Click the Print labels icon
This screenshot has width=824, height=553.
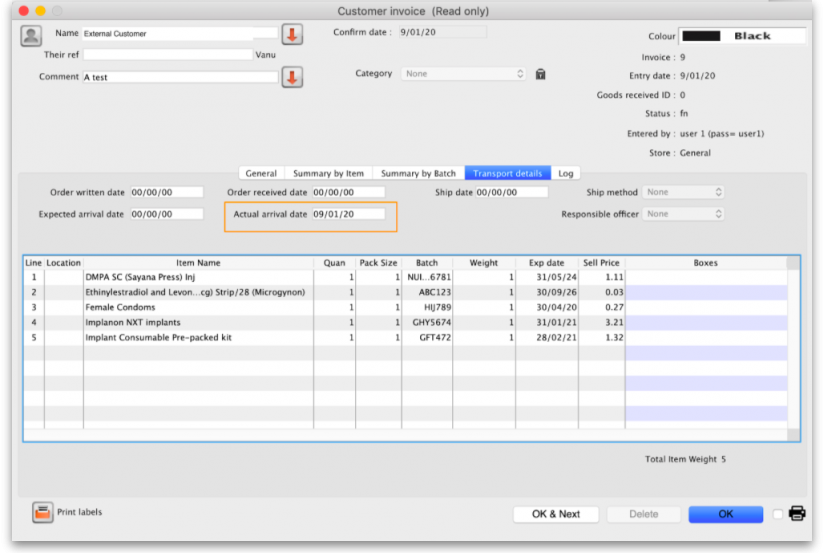pyautogui.click(x=43, y=513)
